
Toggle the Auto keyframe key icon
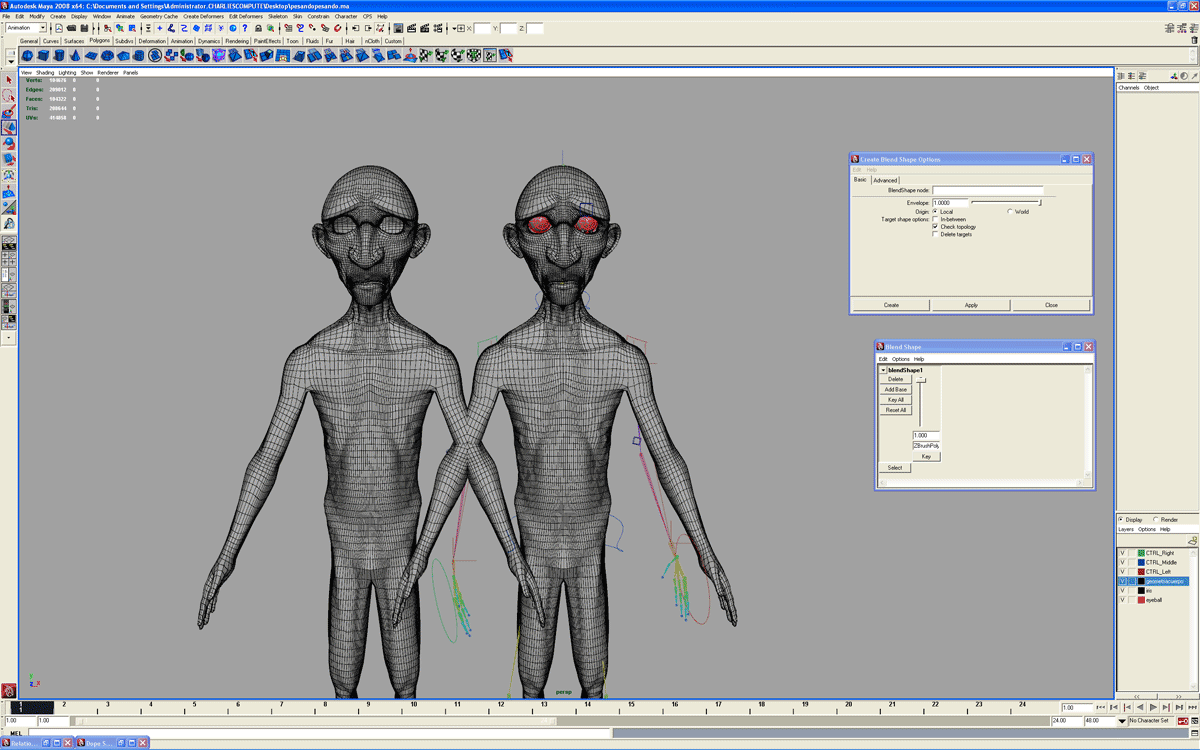click(1183, 721)
